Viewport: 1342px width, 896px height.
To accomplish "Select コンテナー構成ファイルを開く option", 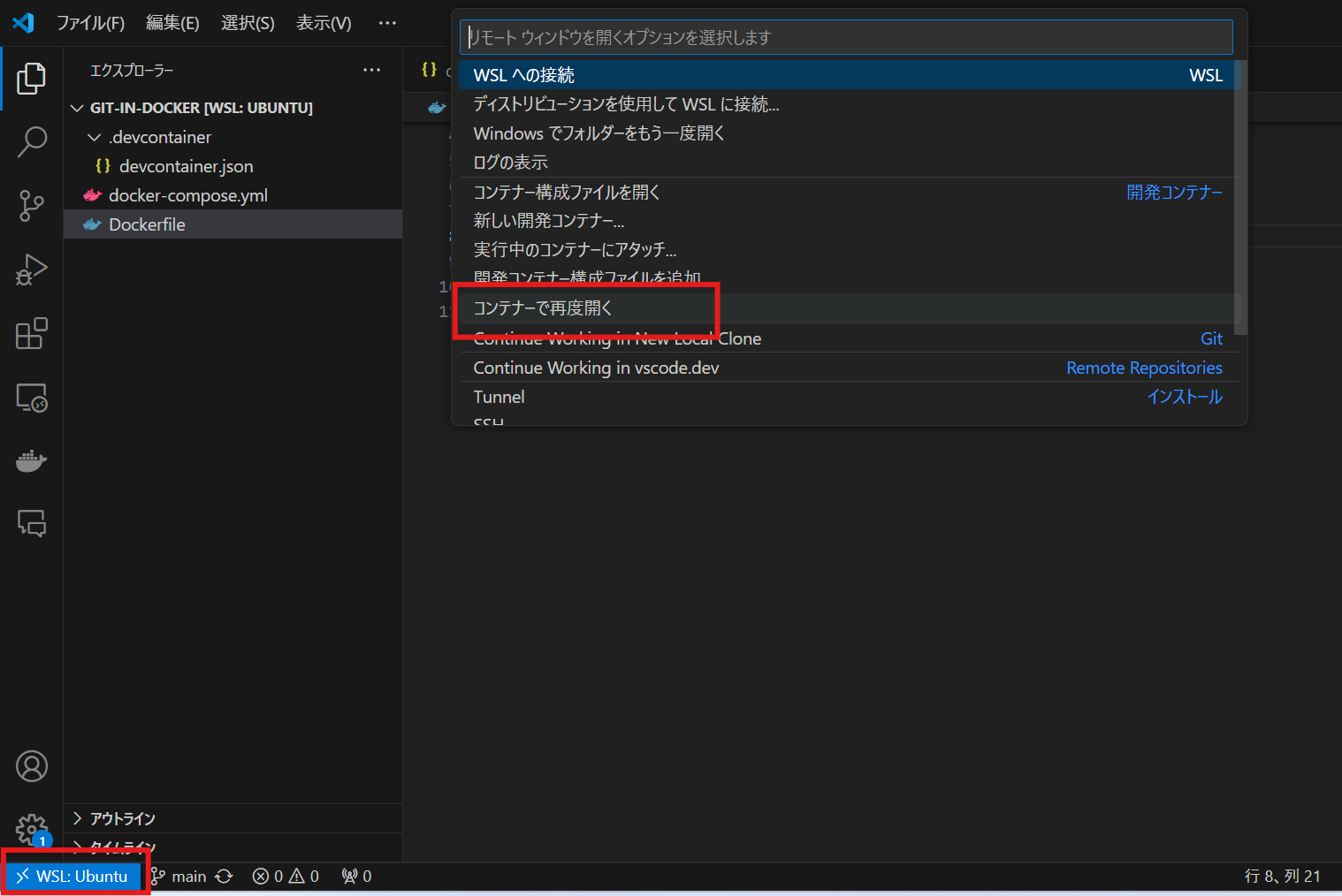I will click(847, 192).
